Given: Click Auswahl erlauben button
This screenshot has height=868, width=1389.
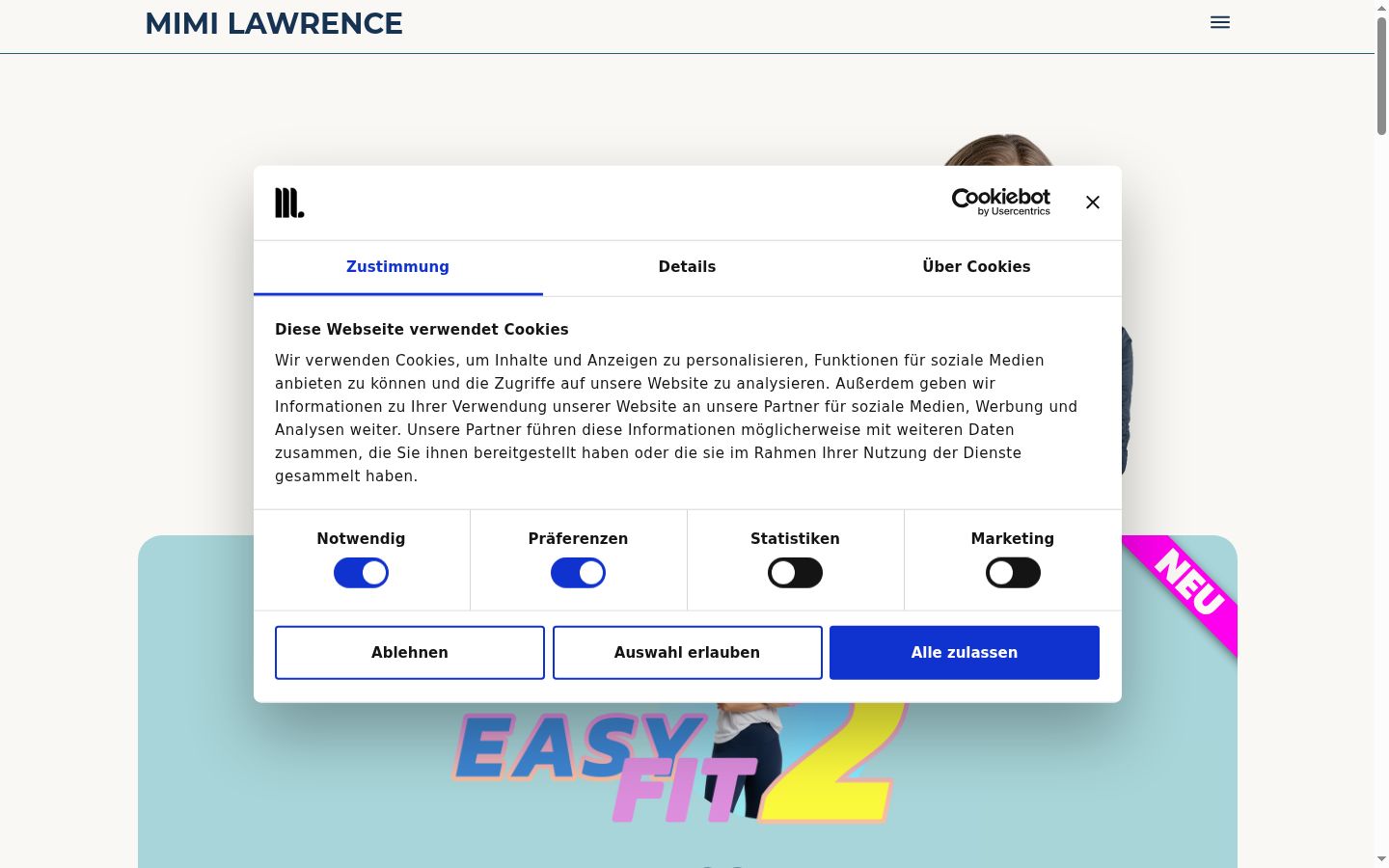Looking at the screenshot, I should (x=687, y=653).
